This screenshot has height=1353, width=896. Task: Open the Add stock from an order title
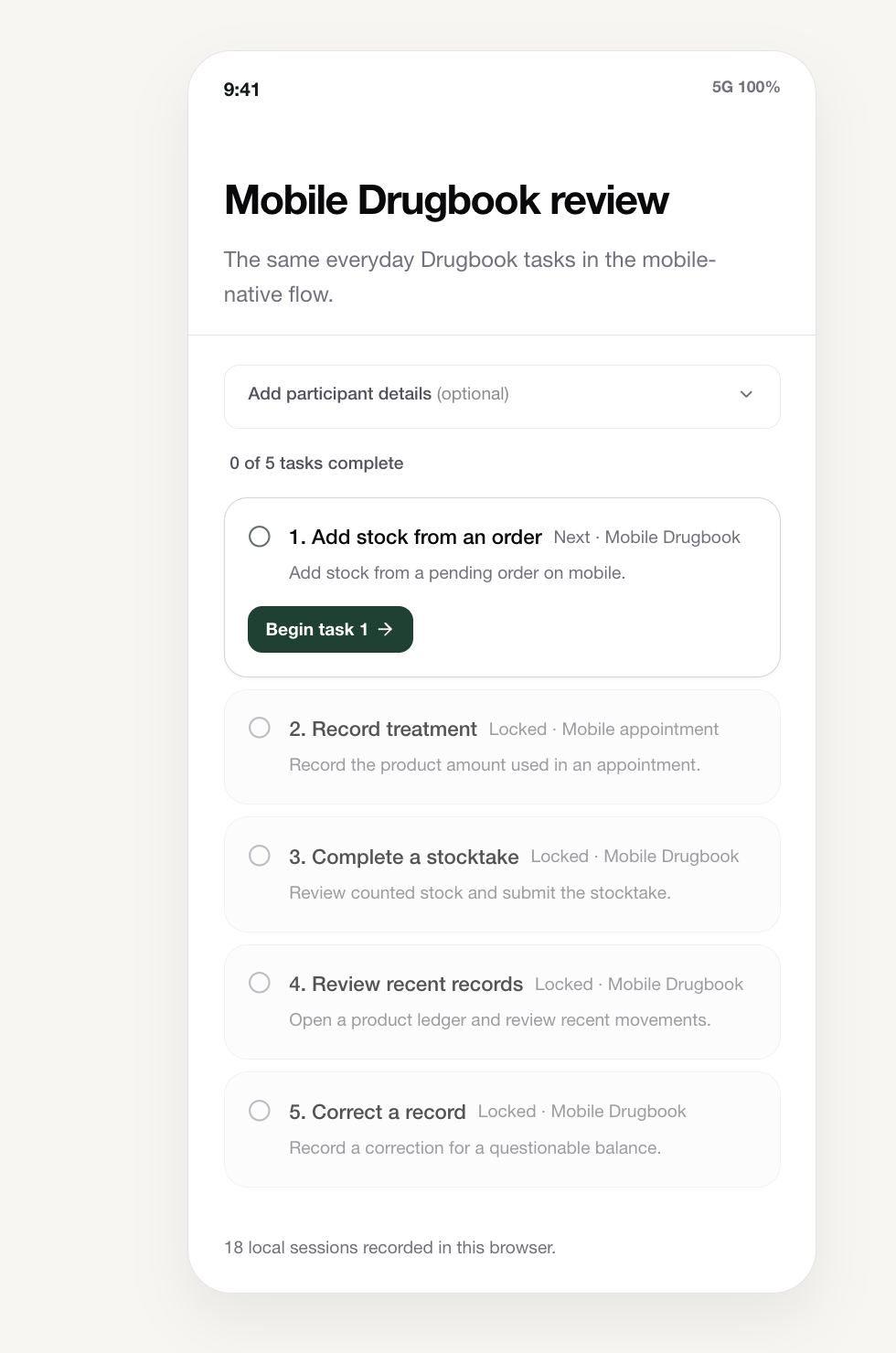coord(415,537)
